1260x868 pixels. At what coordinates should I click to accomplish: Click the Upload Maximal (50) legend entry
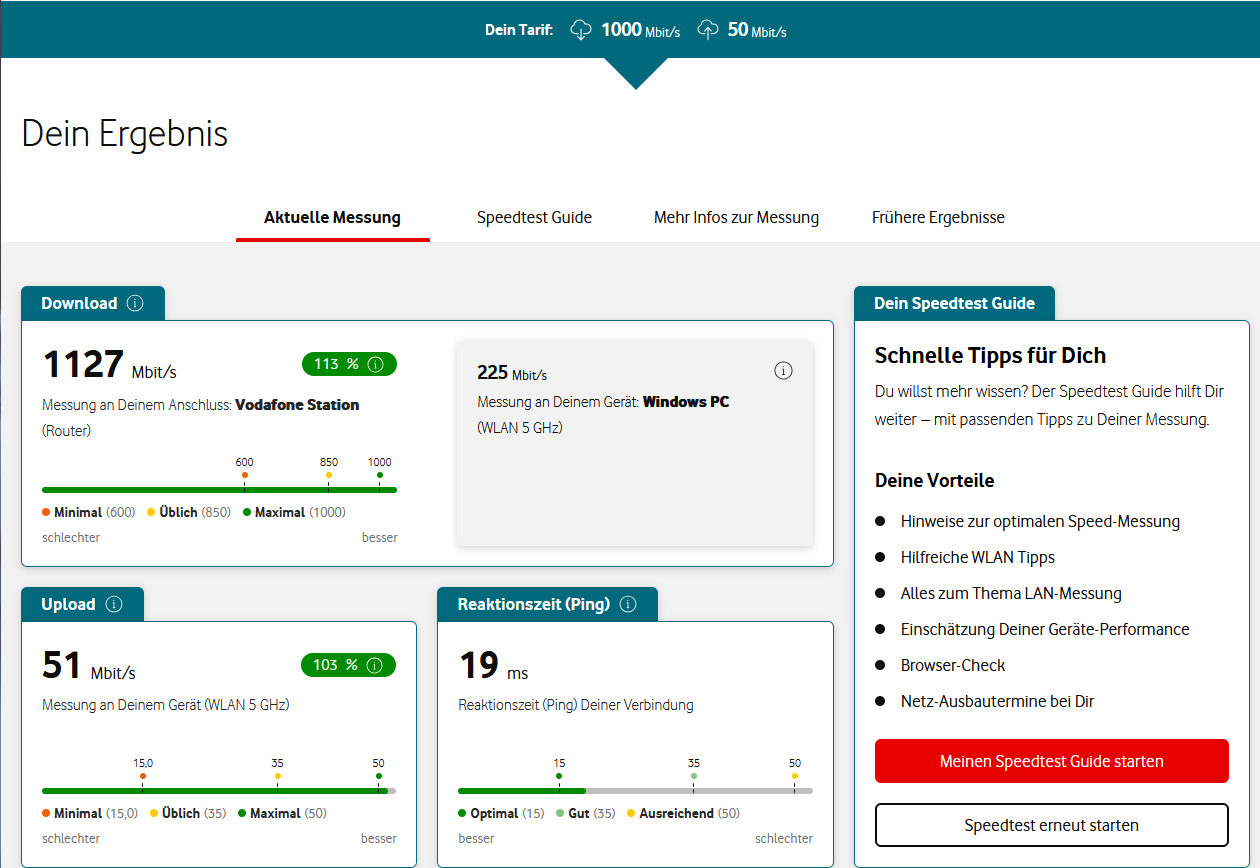coord(282,813)
